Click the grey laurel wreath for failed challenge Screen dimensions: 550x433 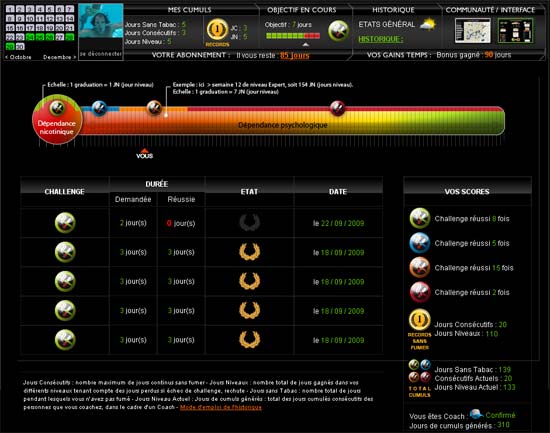tap(249, 222)
